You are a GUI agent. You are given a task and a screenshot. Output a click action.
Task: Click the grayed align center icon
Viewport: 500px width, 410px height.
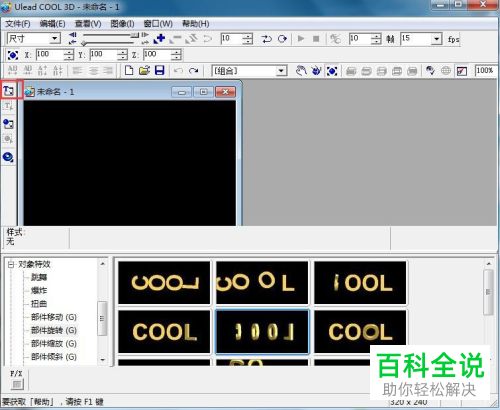93,71
